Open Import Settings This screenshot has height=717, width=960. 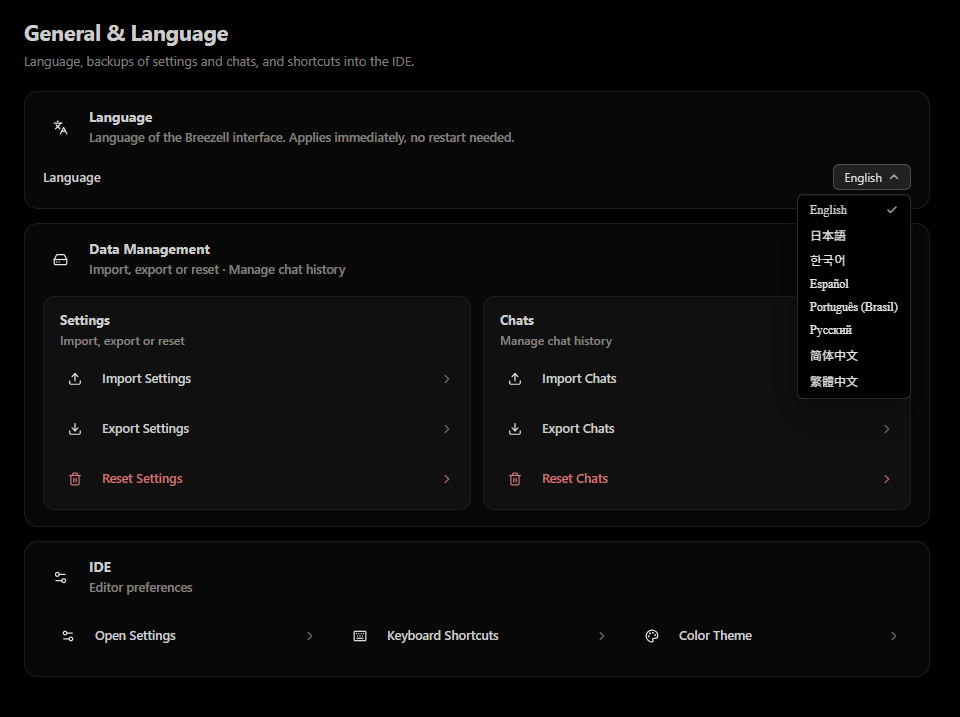pyautogui.click(x=257, y=379)
